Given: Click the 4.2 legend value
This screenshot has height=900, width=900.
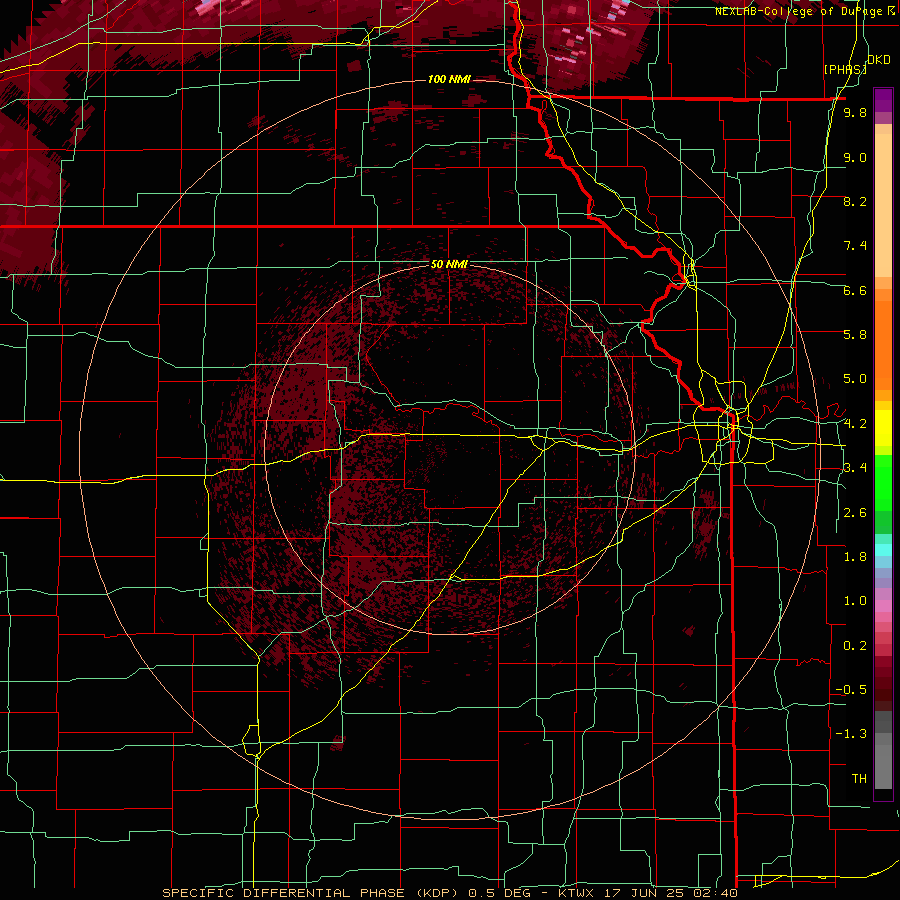Looking at the screenshot, I should [x=855, y=424].
